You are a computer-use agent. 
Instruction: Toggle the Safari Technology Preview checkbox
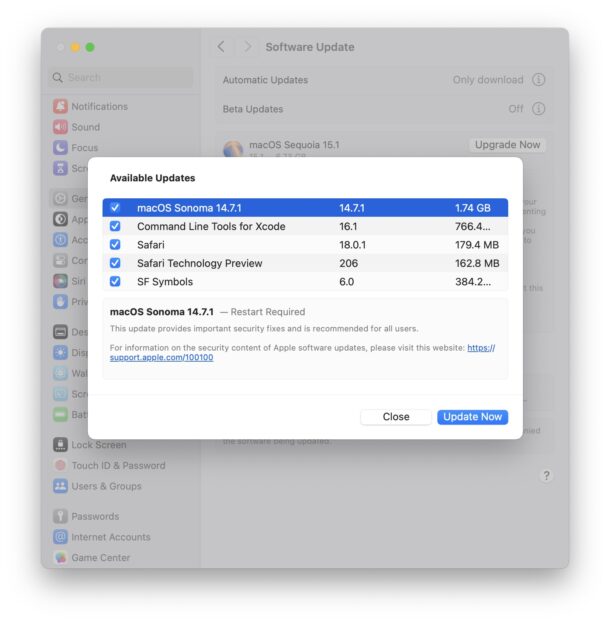pos(115,264)
